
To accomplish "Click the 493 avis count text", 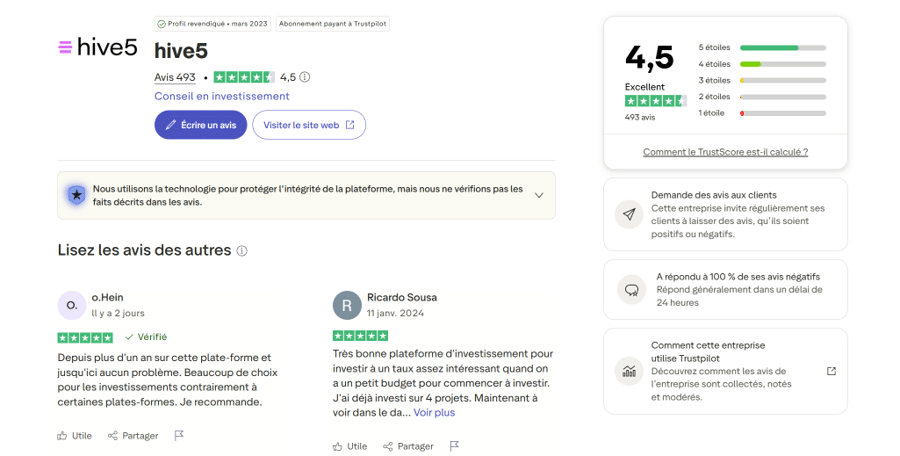I will click(x=640, y=117).
